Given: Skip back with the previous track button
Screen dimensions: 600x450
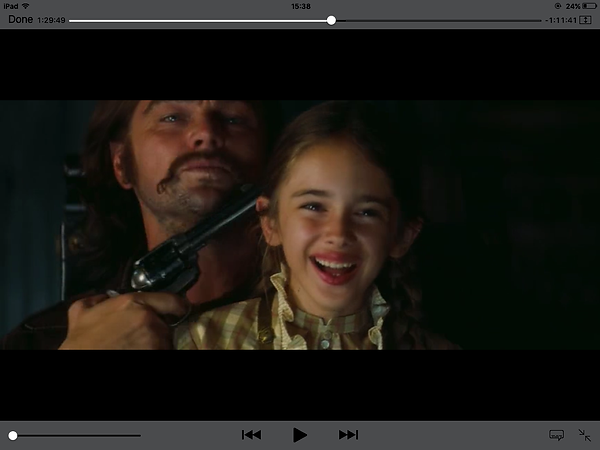Looking at the screenshot, I should click(x=251, y=435).
